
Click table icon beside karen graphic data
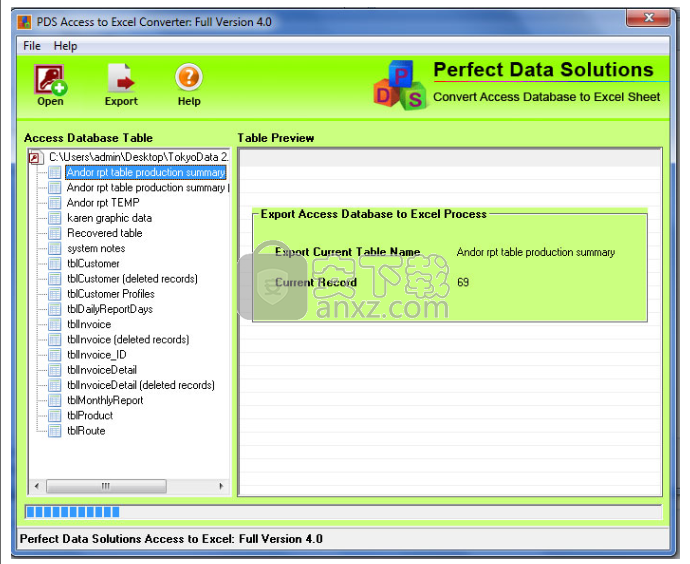pos(55,218)
